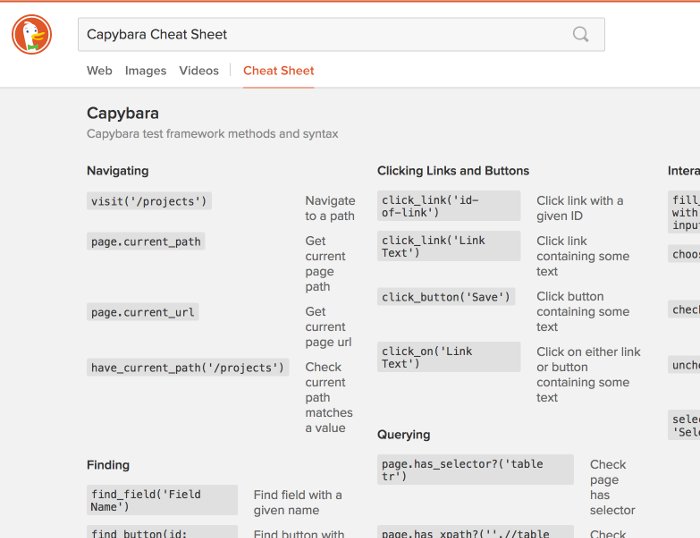The width and height of the screenshot is (700, 538).
Task: Click the page.current_url code snippet
Action: click(143, 312)
